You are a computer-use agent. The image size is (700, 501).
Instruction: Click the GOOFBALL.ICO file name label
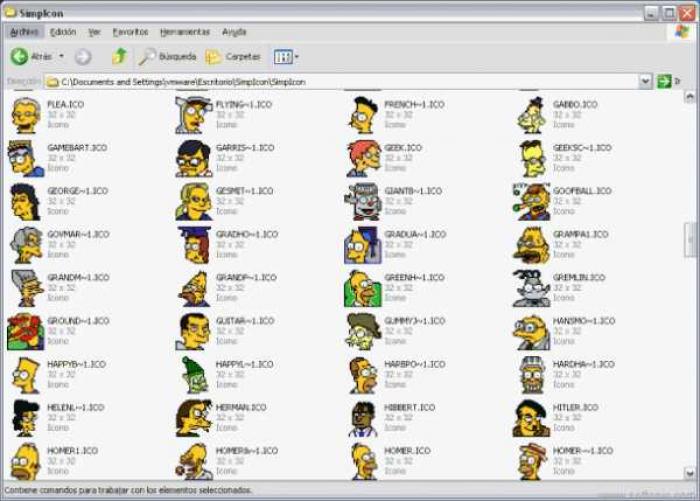tap(582, 191)
